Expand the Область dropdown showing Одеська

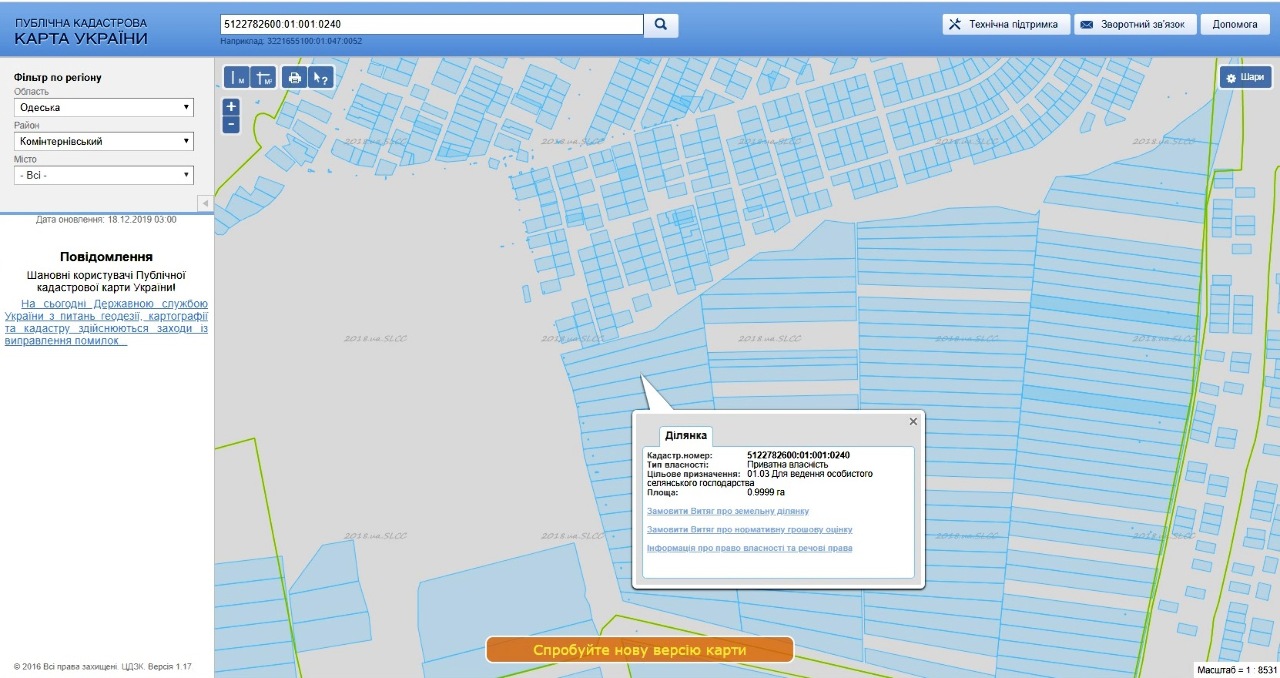[x=104, y=108]
